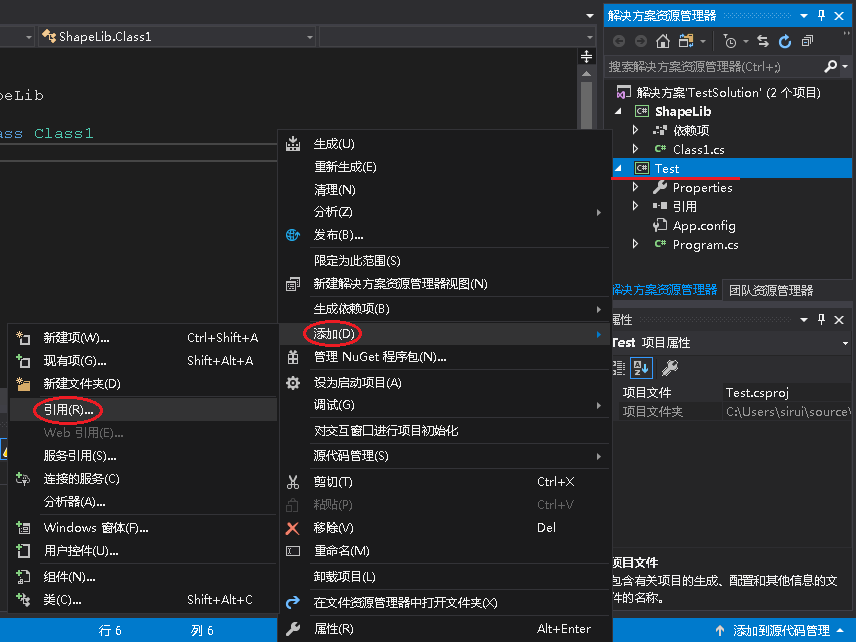Expand the Class1.cs node
This screenshot has width=856, height=642.
tap(635, 149)
